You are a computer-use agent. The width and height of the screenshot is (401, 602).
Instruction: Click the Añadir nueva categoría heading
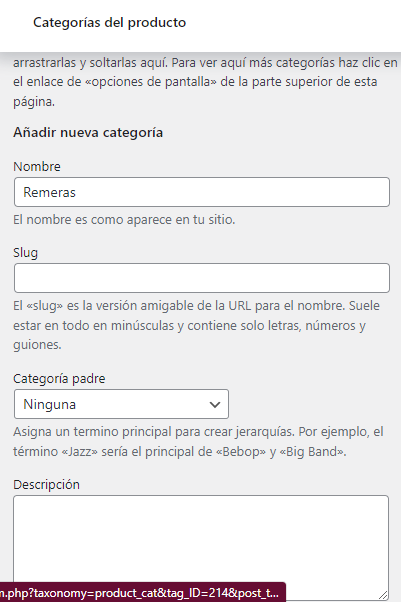point(88,132)
